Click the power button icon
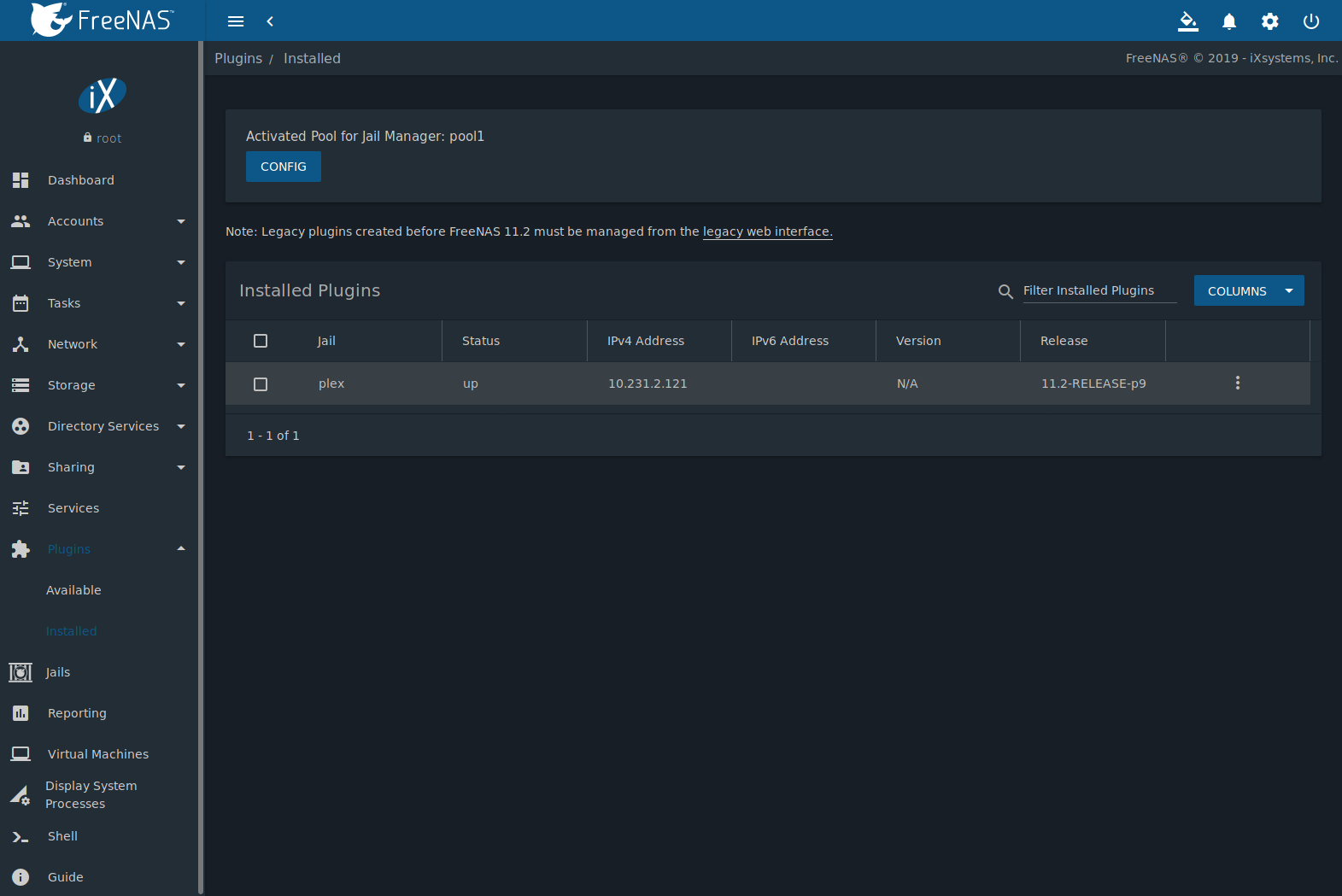The width and height of the screenshot is (1342, 896). pyautogui.click(x=1311, y=21)
